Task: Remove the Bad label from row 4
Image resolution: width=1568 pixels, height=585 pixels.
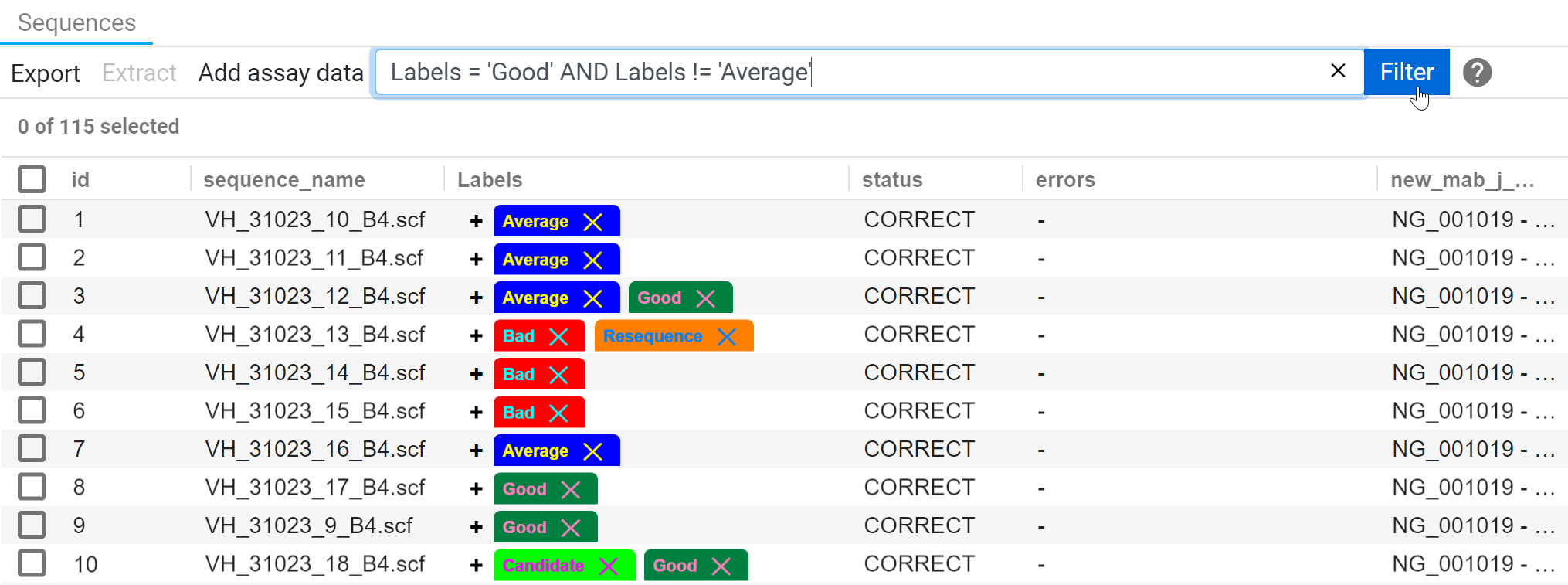Action: (558, 337)
